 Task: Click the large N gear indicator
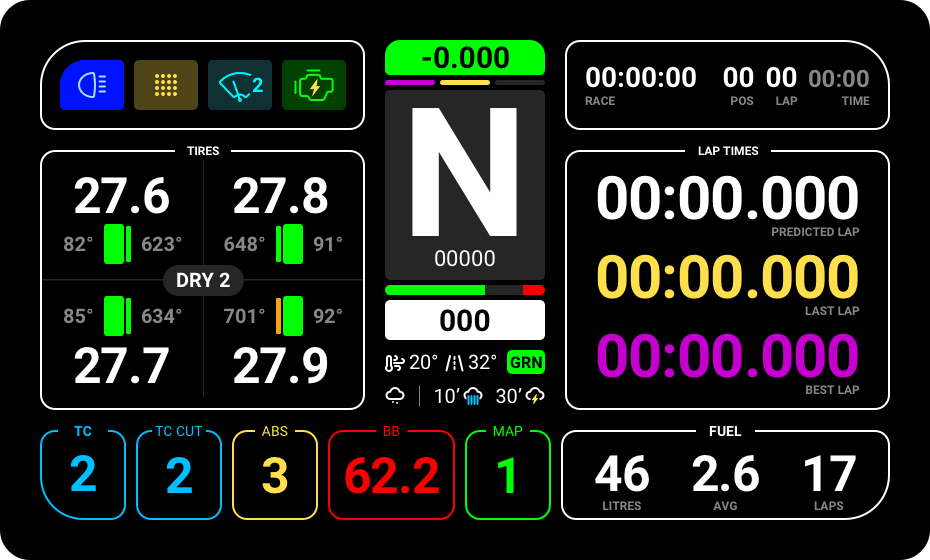click(465, 172)
